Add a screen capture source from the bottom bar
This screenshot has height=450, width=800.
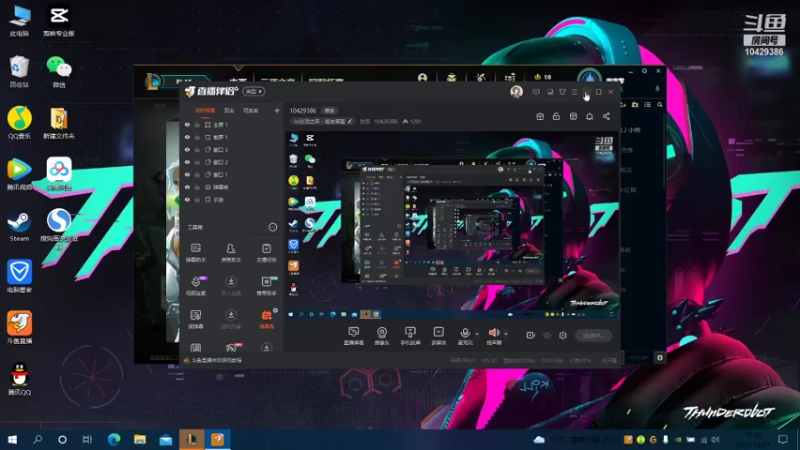tap(354, 336)
